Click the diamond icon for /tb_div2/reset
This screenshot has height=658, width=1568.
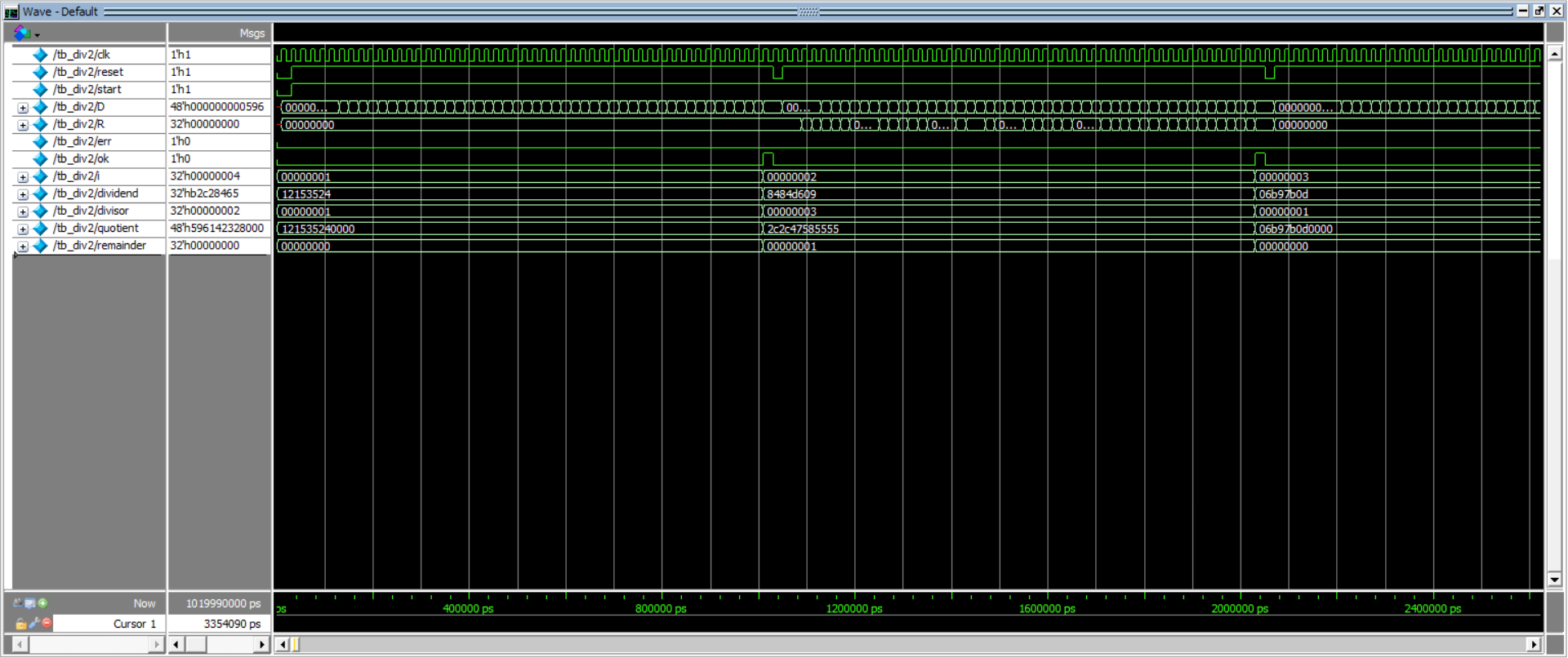pyautogui.click(x=40, y=72)
